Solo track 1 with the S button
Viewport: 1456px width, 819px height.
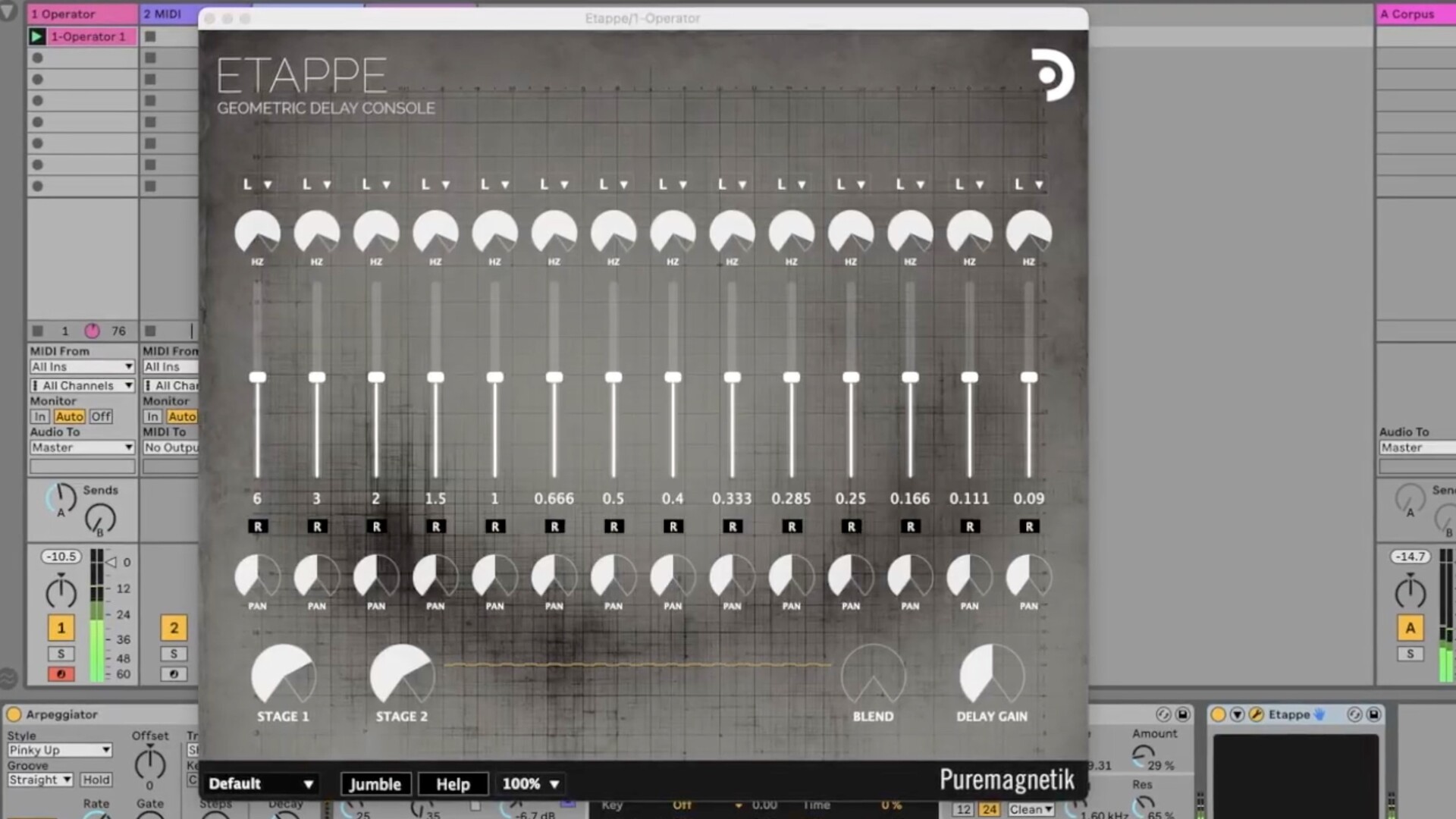pyautogui.click(x=61, y=654)
